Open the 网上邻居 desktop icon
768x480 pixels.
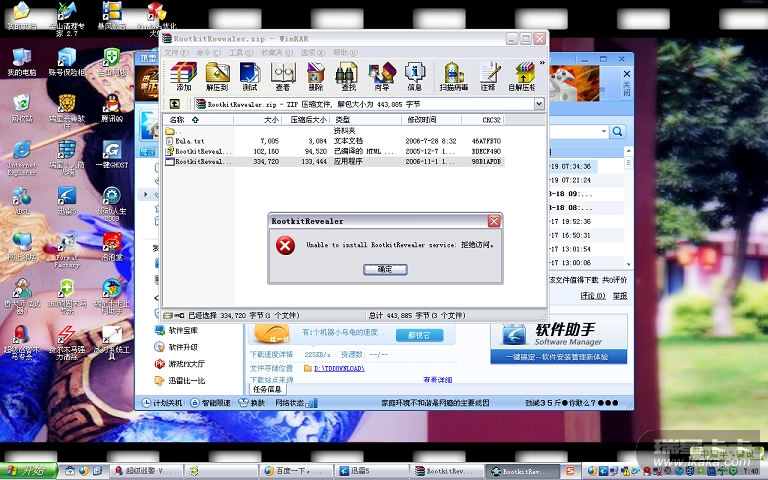click(22, 247)
